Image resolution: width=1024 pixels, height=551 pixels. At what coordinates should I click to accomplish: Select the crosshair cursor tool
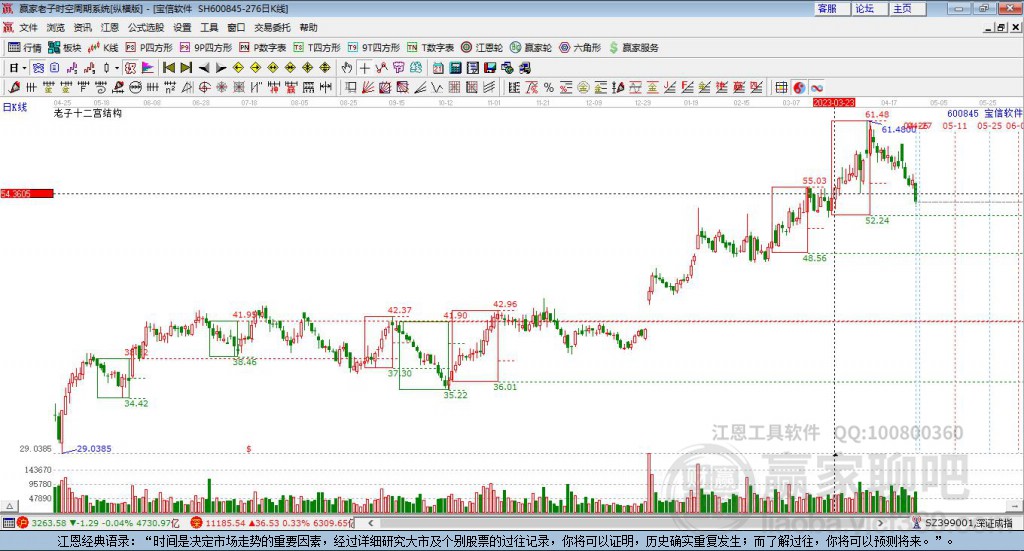coord(364,68)
